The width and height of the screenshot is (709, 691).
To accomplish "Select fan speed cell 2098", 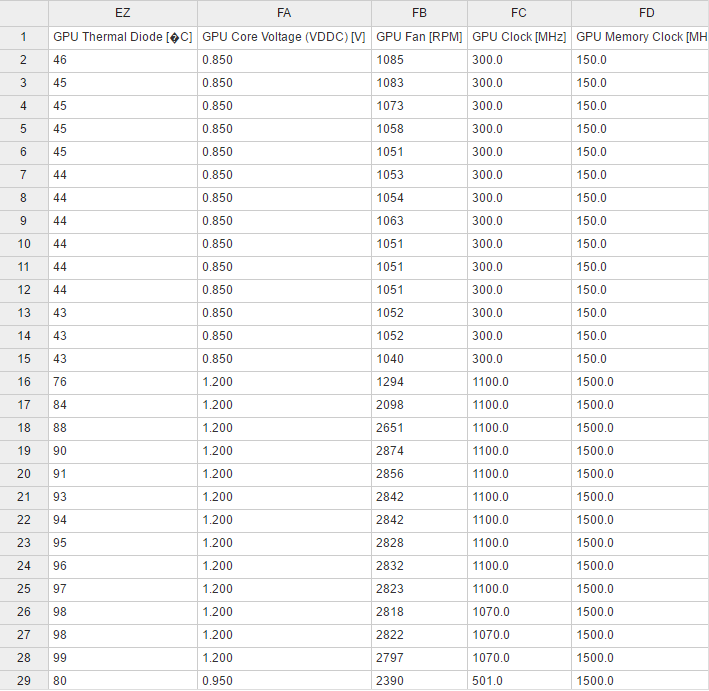I will point(420,405).
